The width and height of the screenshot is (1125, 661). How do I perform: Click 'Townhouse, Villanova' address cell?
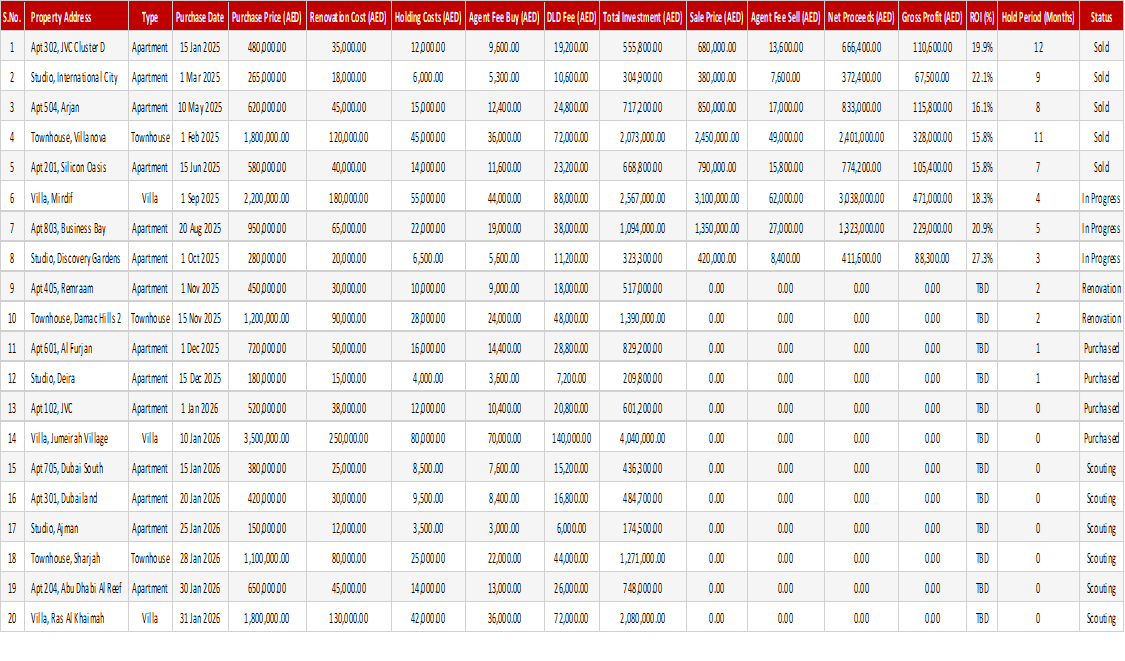click(76, 137)
